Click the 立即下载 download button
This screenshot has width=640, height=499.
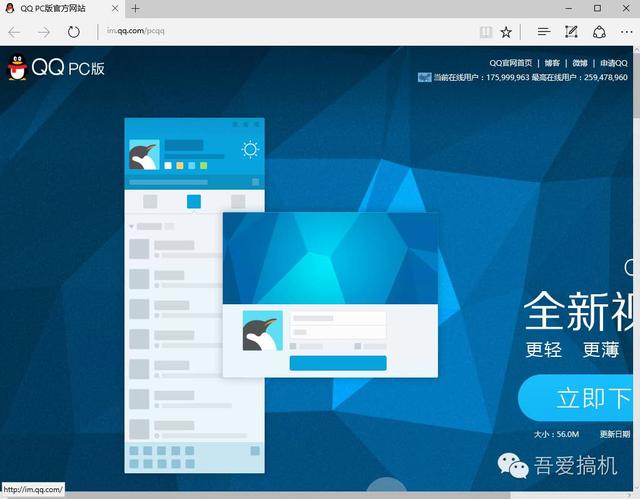[576, 398]
